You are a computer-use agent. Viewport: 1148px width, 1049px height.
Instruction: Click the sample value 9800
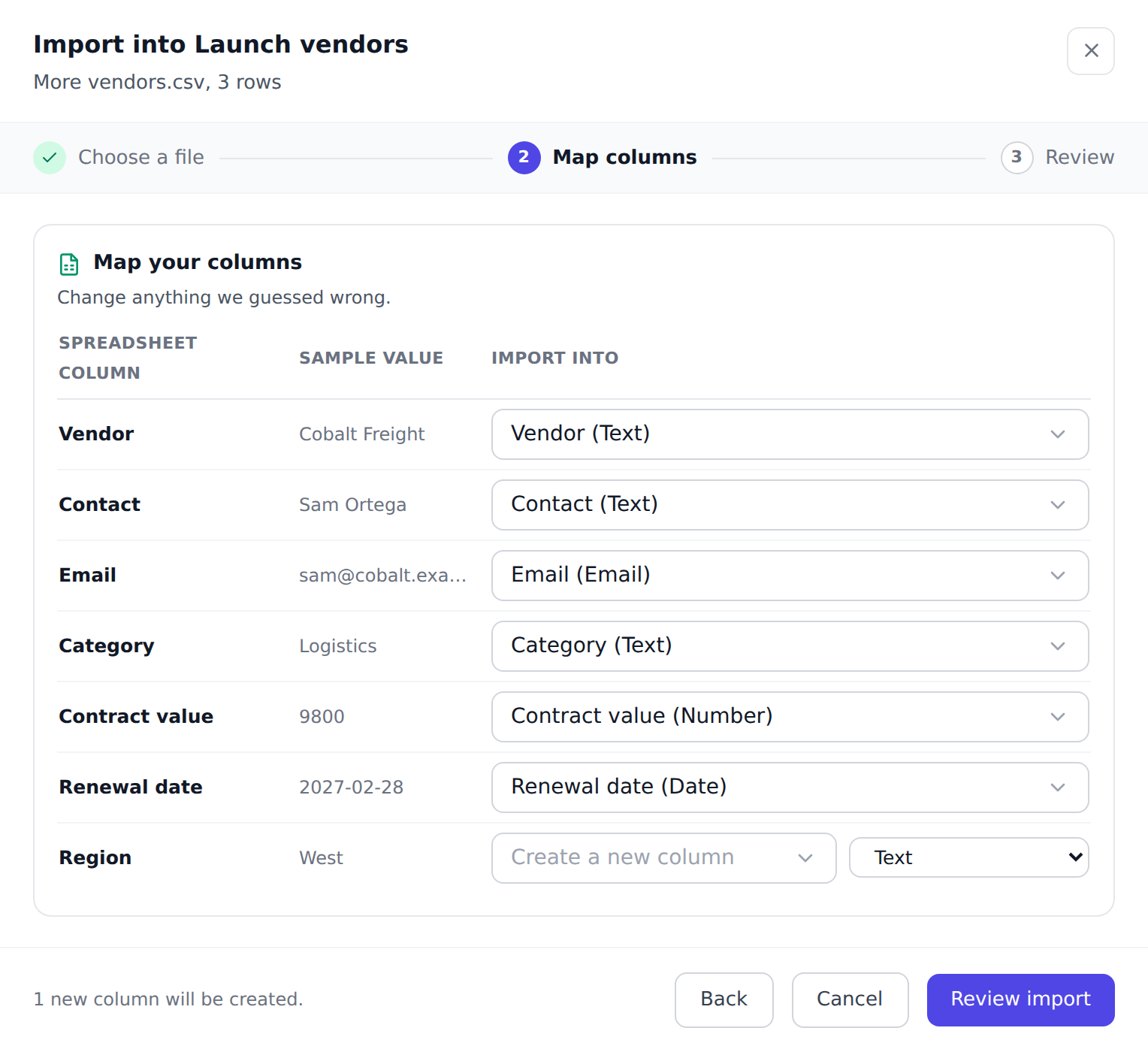322,717
